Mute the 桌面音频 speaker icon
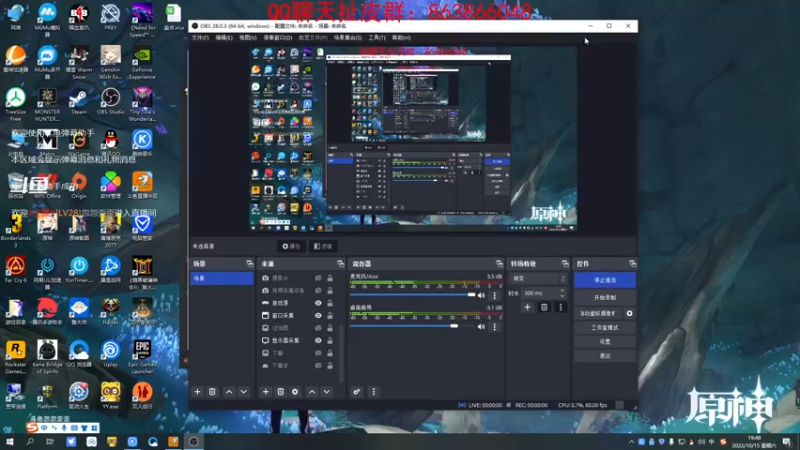Screen dimensions: 800x450 [x=481, y=327]
